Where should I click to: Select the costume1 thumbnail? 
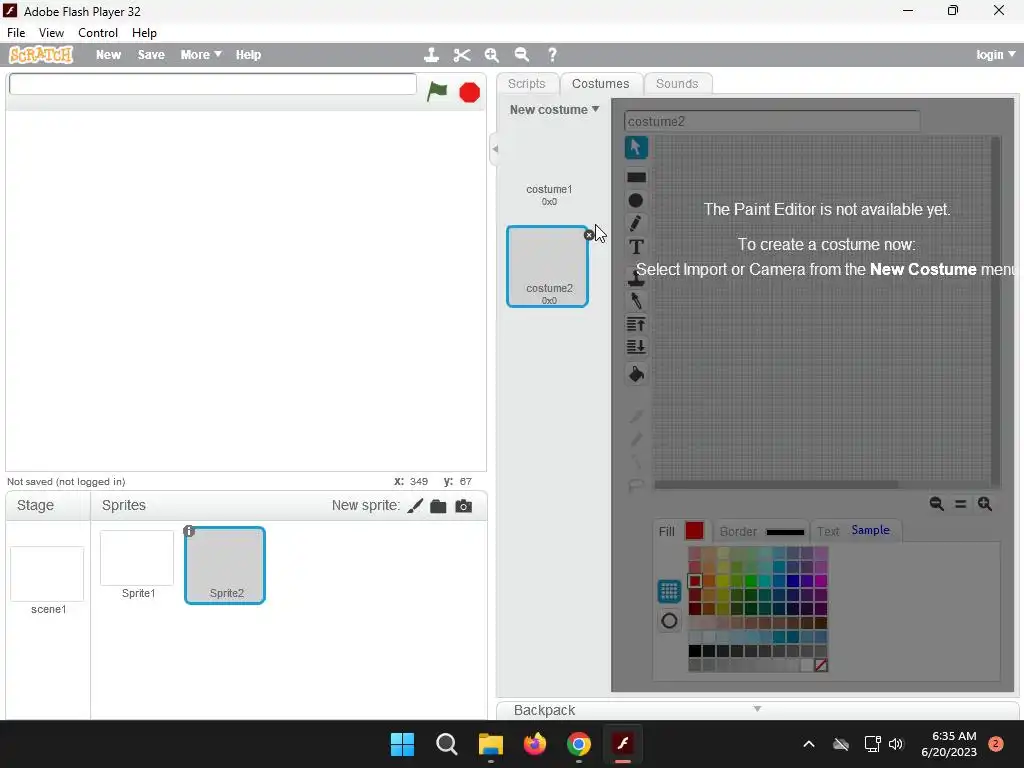549,168
